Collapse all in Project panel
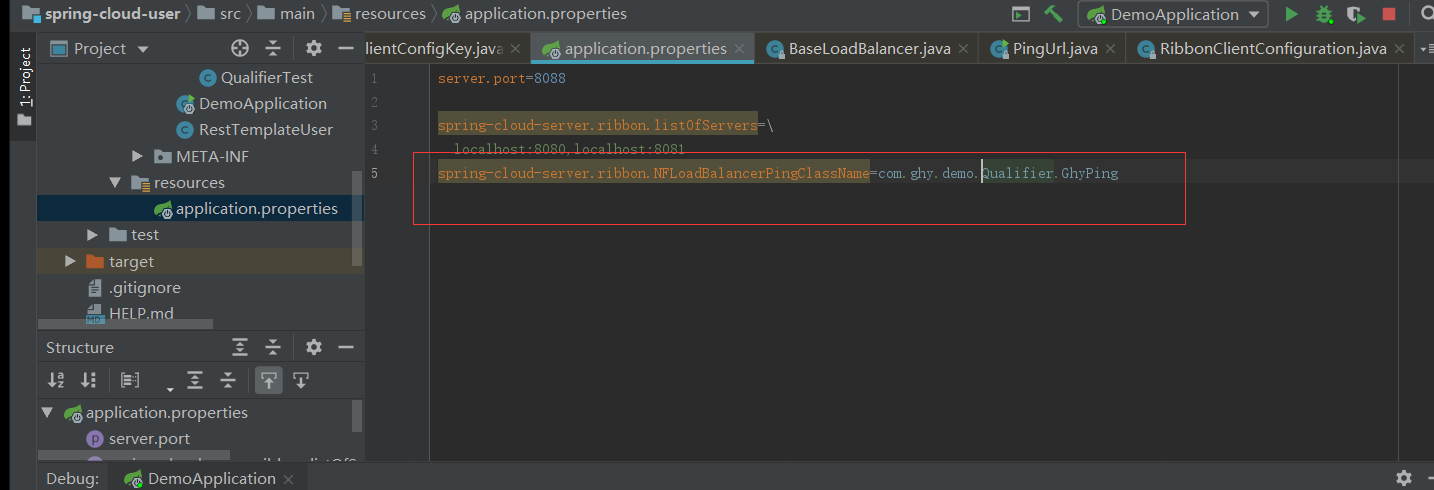Viewport: 1434px width, 490px height. 273,48
